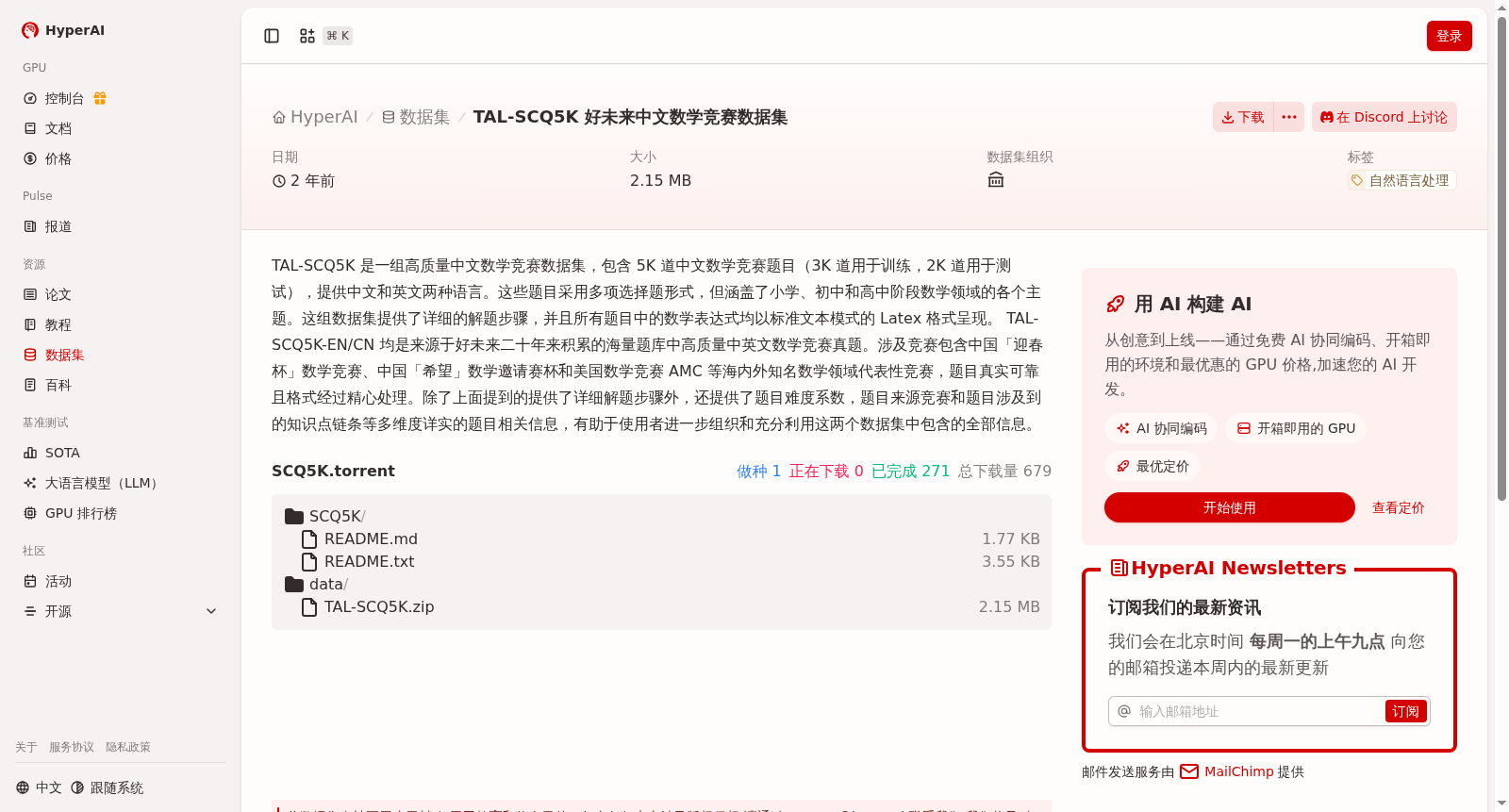The height and width of the screenshot is (812, 1509).
Task: Click the 订阅 subscribe button
Action: click(1405, 711)
